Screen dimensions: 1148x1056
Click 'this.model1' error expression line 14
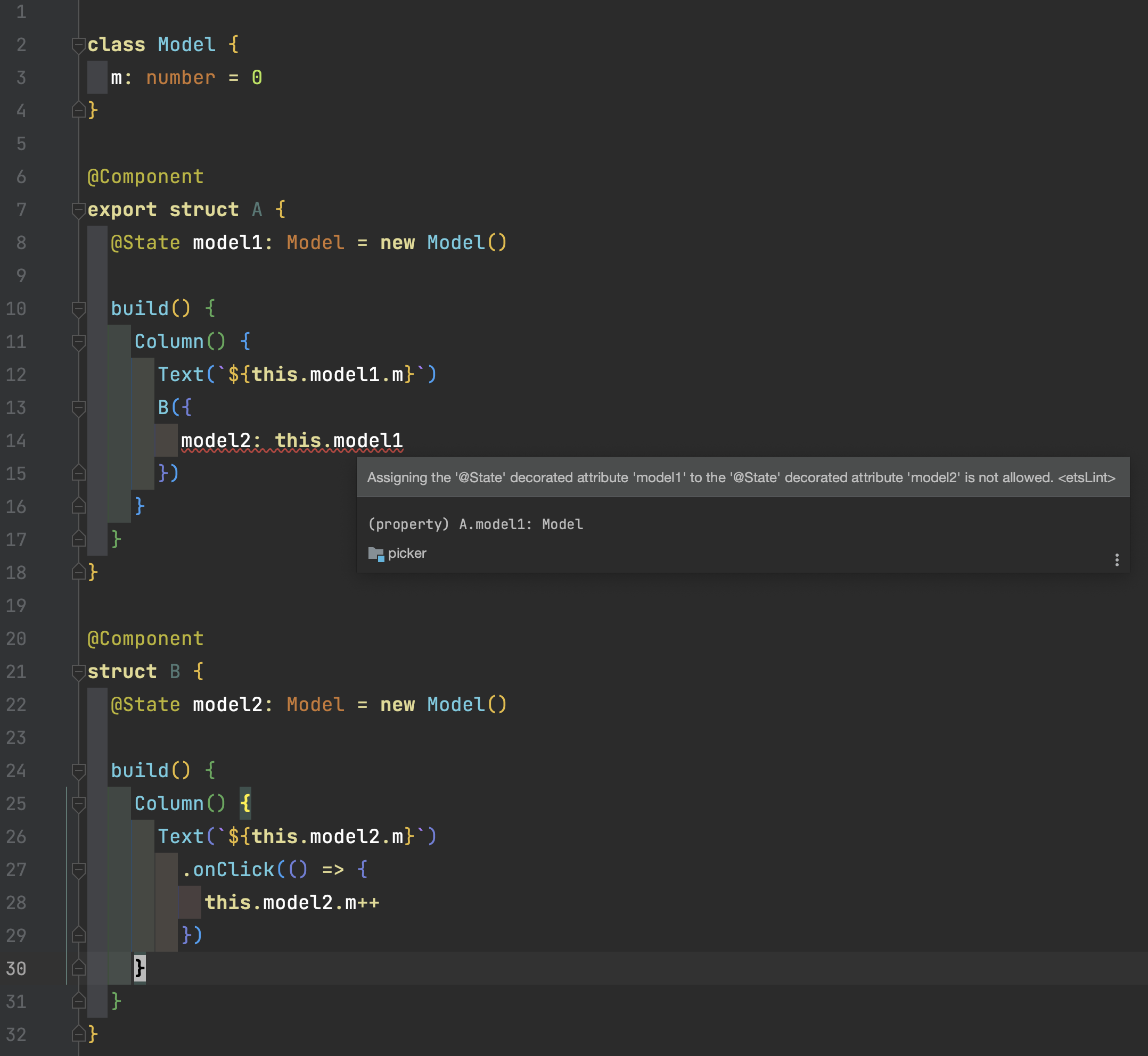[339, 441]
